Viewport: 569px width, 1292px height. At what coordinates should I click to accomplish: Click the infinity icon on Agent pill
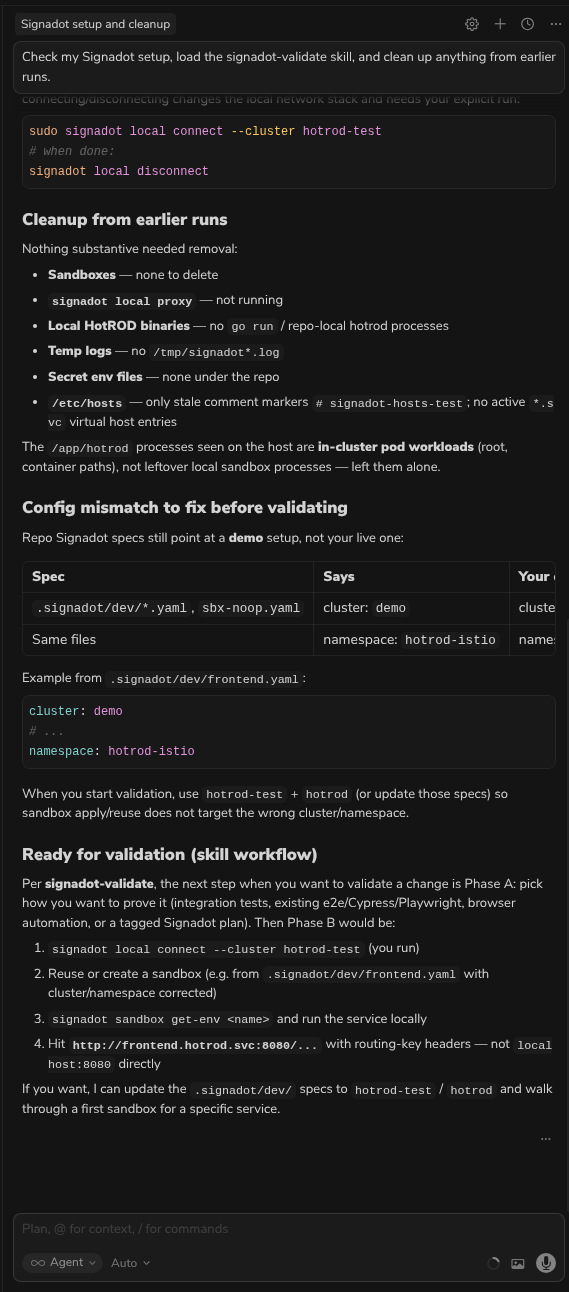pyautogui.click(x=38, y=1263)
